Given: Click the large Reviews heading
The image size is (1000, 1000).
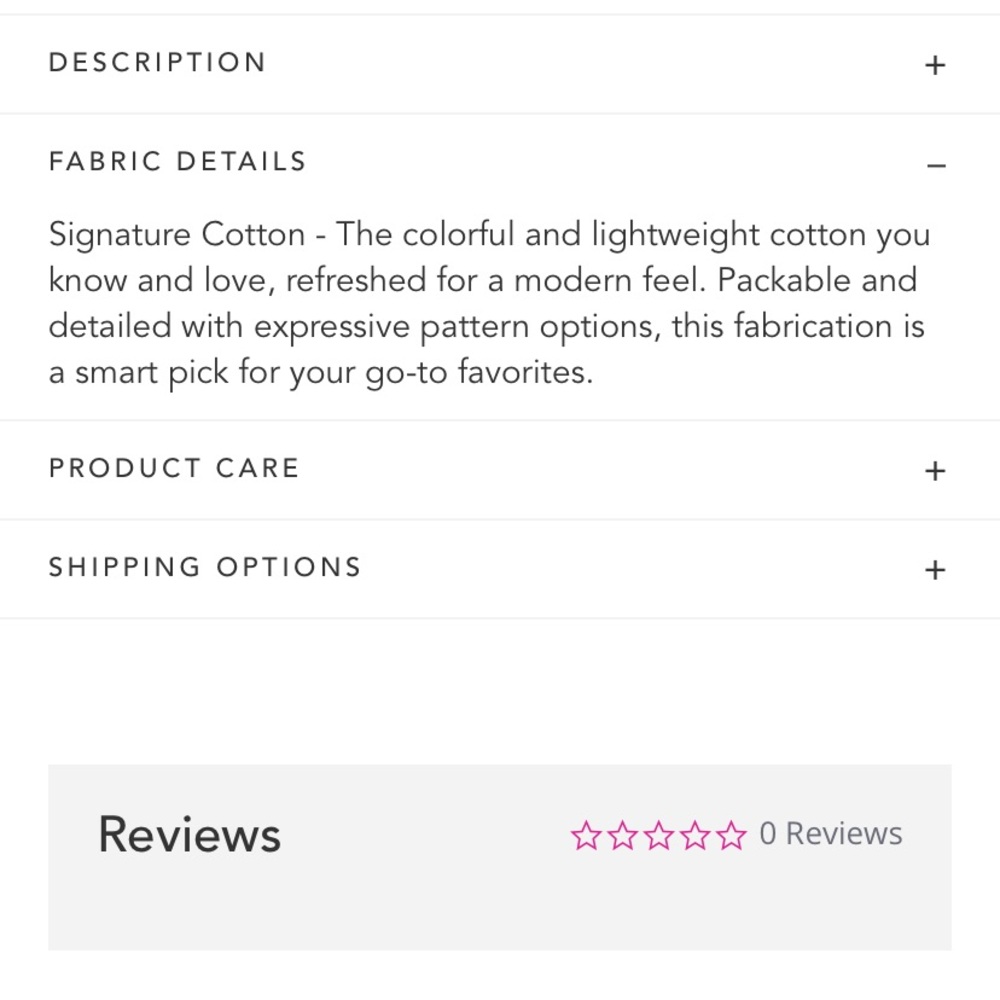Looking at the screenshot, I should 189,835.
